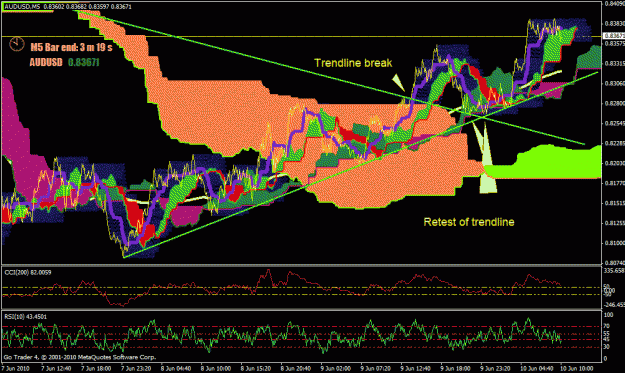Image resolution: width=625 pixels, height=373 pixels.
Task: Click the current price marker on price axis
Action: 614,36
